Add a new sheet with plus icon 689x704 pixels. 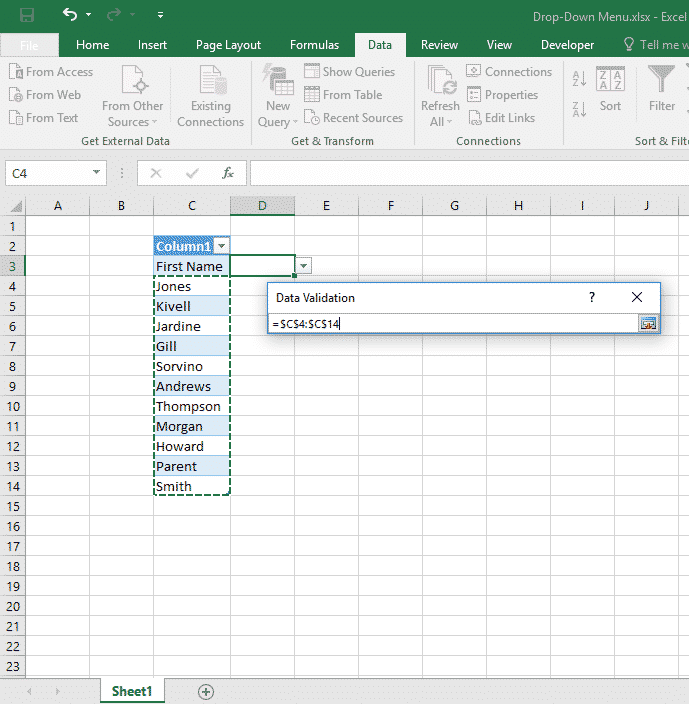click(x=206, y=691)
